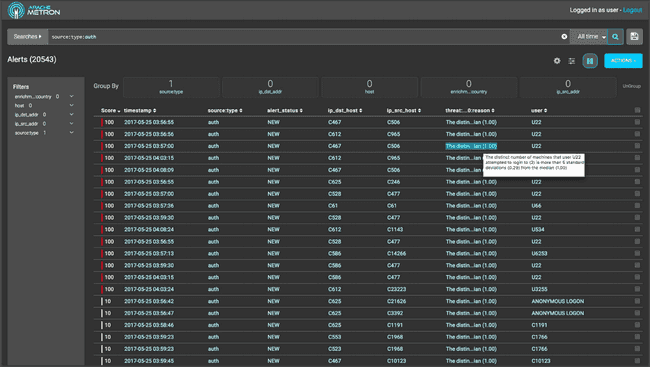Click the Filters panel heading
Image resolution: width=650 pixels, height=367 pixels.
21,87
